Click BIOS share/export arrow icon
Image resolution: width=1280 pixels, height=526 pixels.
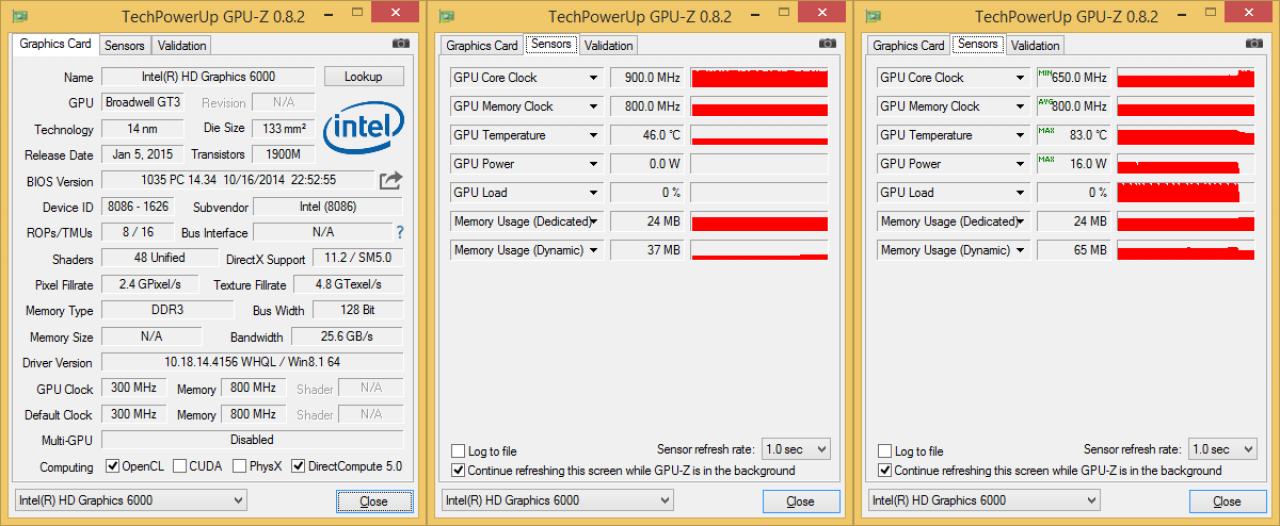point(391,180)
